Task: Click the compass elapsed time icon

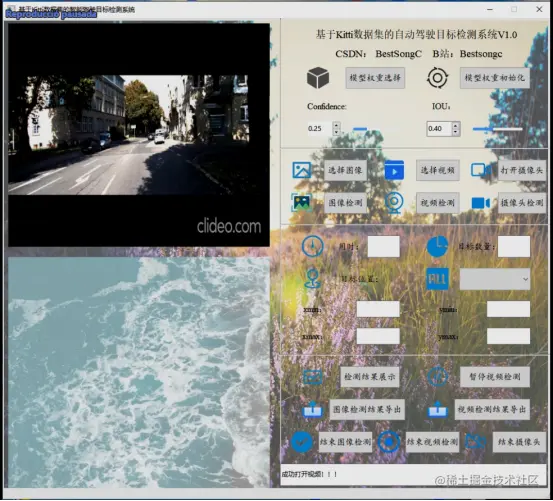Action: click(313, 246)
